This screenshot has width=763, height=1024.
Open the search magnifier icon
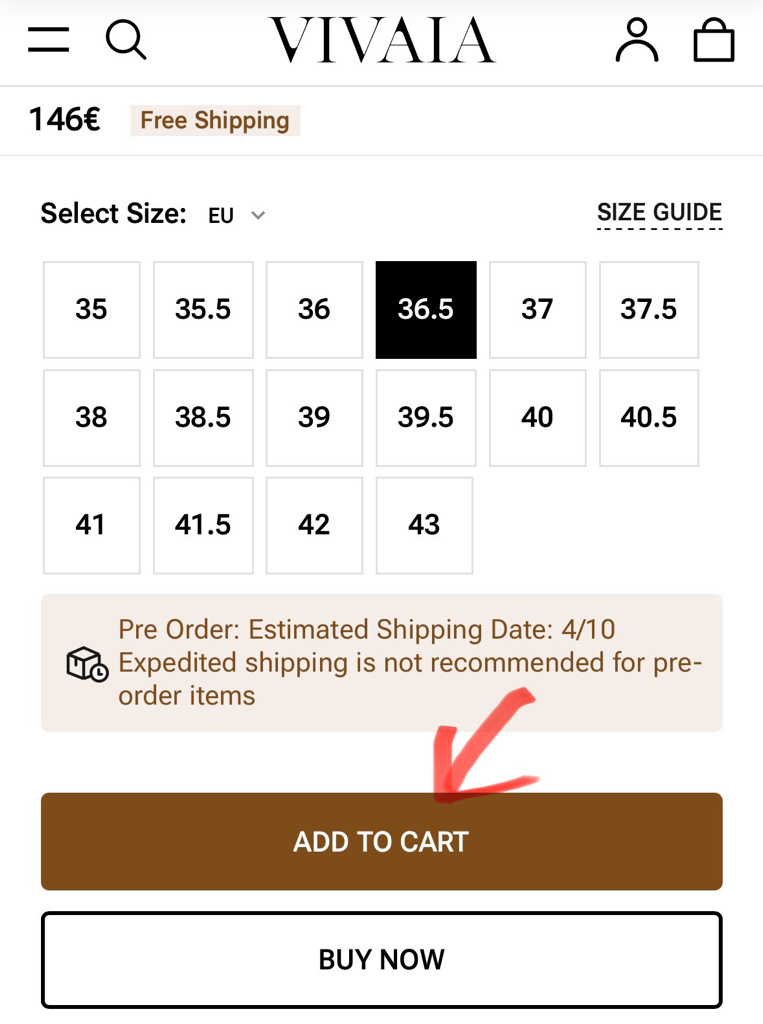(x=126, y=40)
